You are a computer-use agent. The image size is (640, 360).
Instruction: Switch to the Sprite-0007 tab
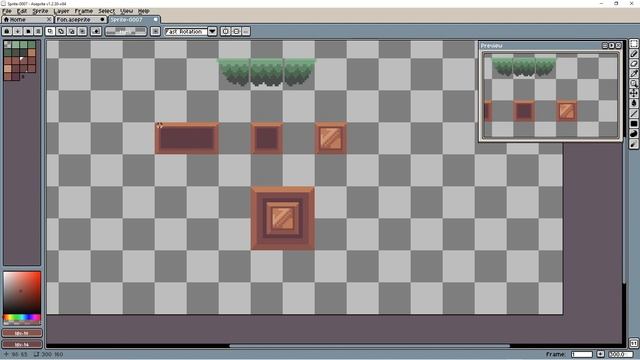[134, 19]
